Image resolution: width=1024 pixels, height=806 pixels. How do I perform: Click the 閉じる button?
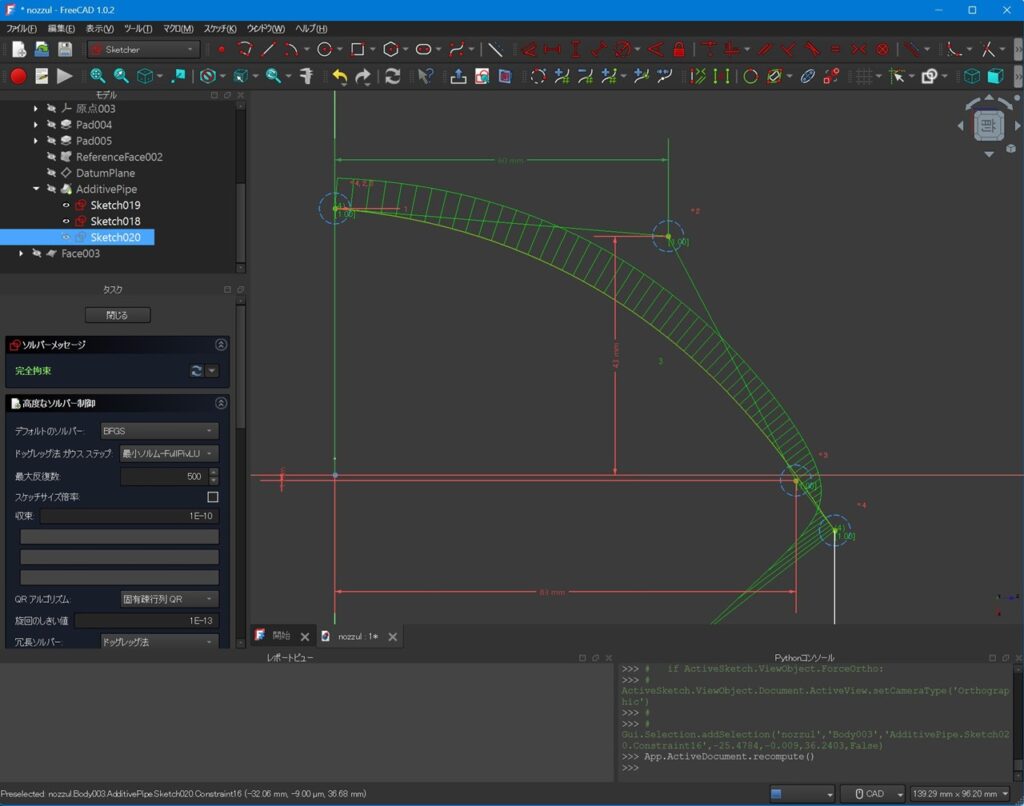click(x=116, y=315)
